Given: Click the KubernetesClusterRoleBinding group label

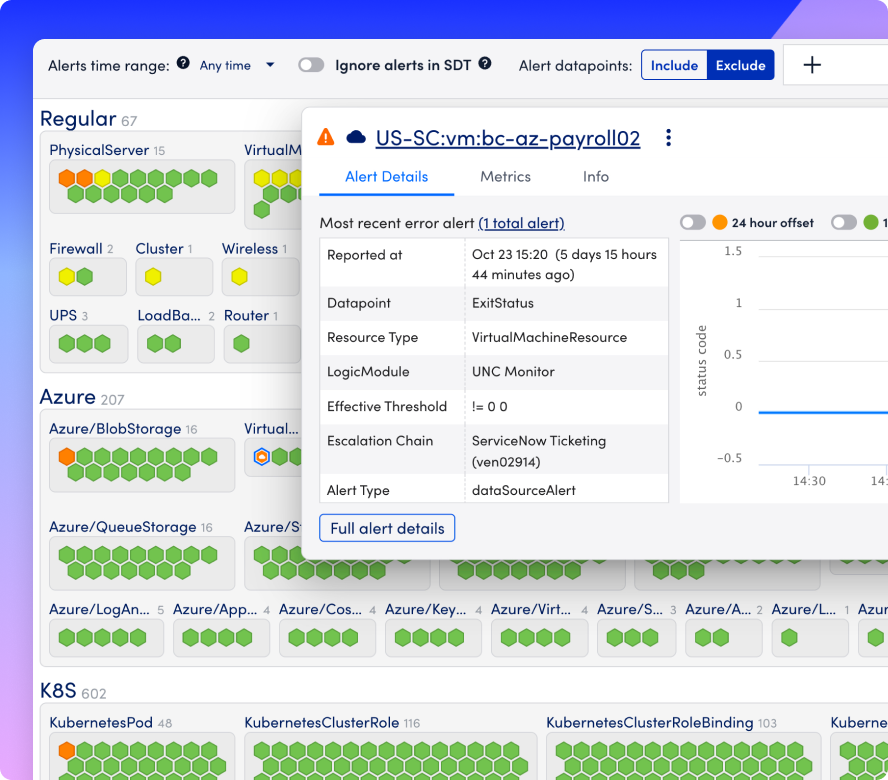Looking at the screenshot, I should [x=650, y=723].
